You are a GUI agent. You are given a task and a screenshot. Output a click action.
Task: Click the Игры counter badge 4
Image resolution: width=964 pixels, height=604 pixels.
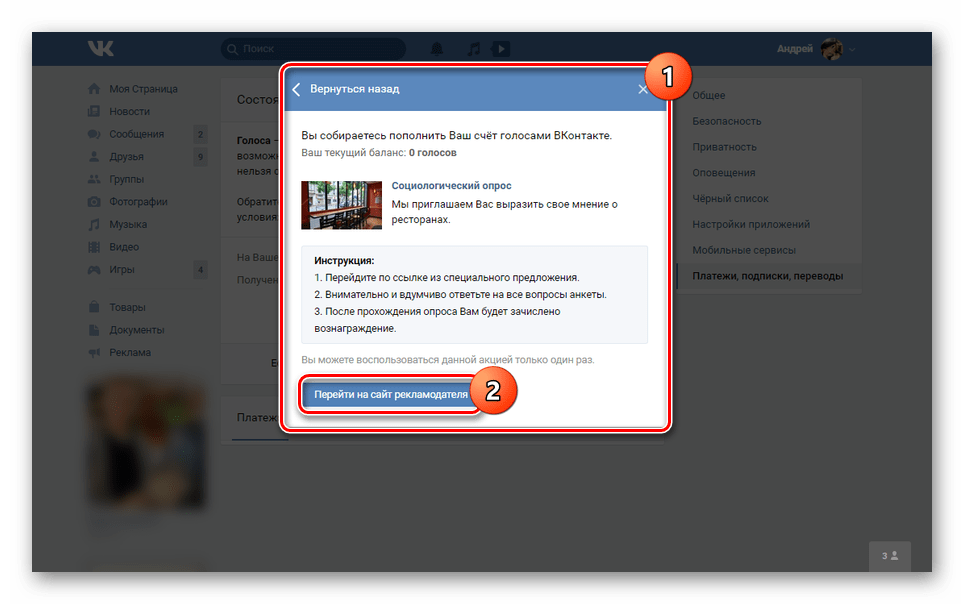(x=200, y=269)
